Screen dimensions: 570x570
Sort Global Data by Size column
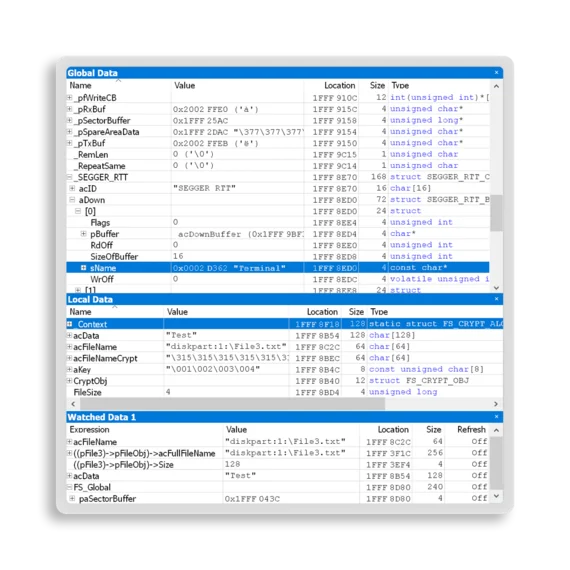click(373, 85)
